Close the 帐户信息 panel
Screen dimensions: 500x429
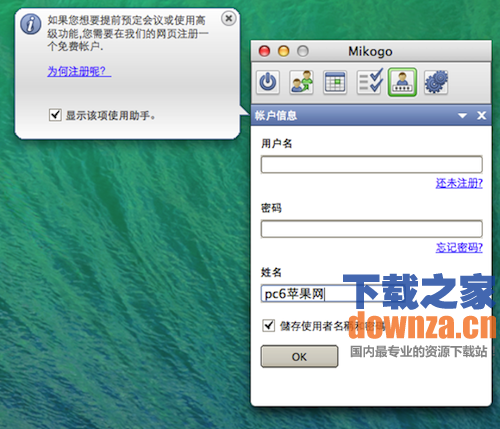[481, 116]
